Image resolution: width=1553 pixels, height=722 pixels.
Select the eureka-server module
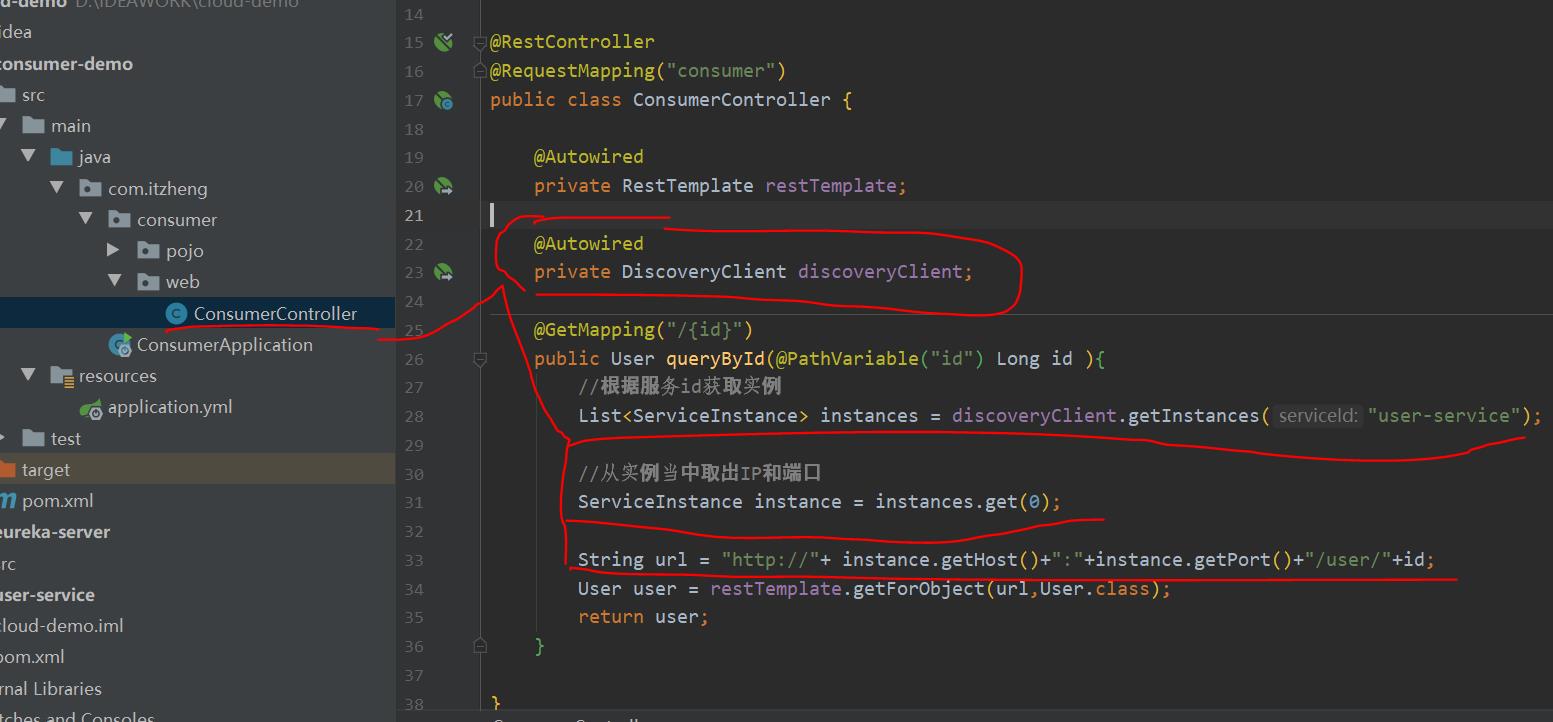tap(55, 532)
